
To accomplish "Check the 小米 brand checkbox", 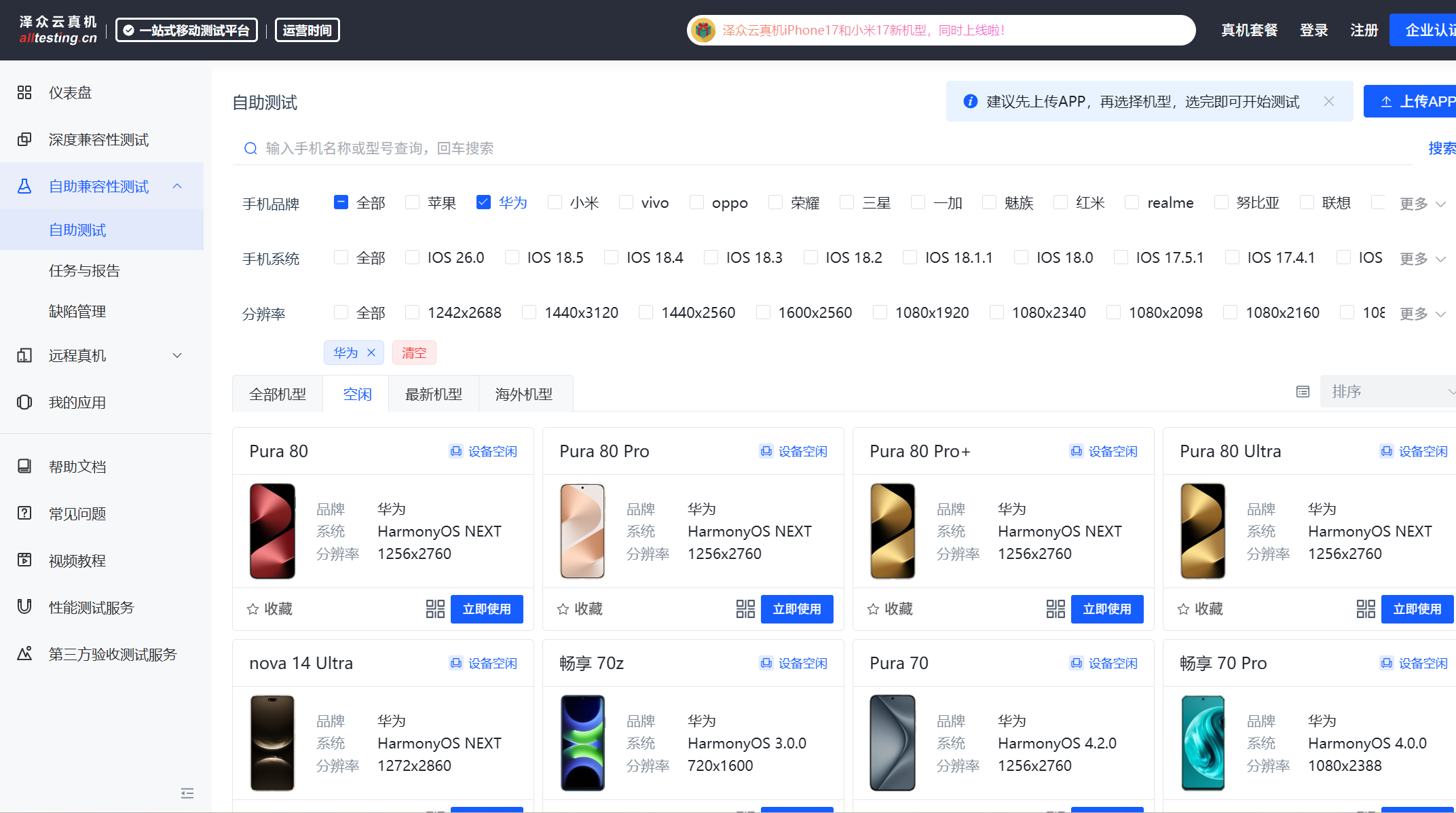I will (555, 202).
